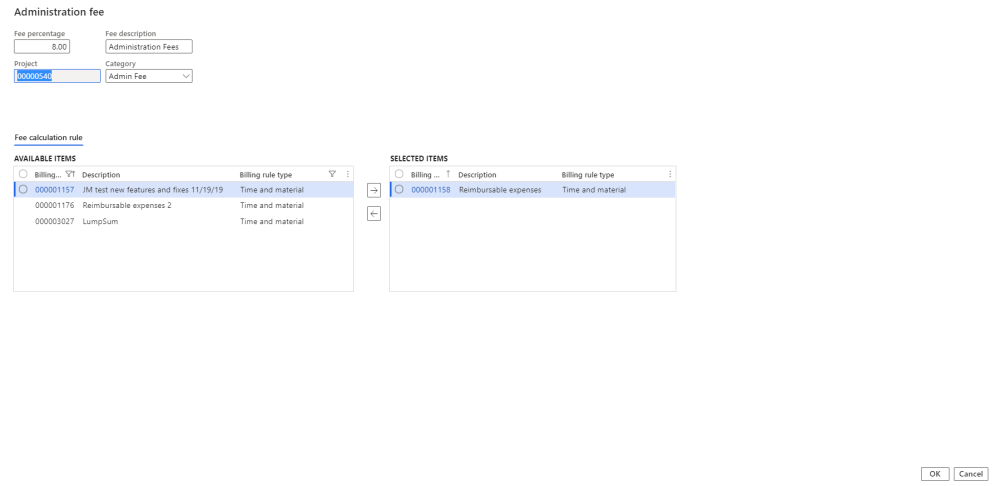The height and width of the screenshot is (486, 1000).
Task: Open available items grid options menu
Action: (347, 174)
